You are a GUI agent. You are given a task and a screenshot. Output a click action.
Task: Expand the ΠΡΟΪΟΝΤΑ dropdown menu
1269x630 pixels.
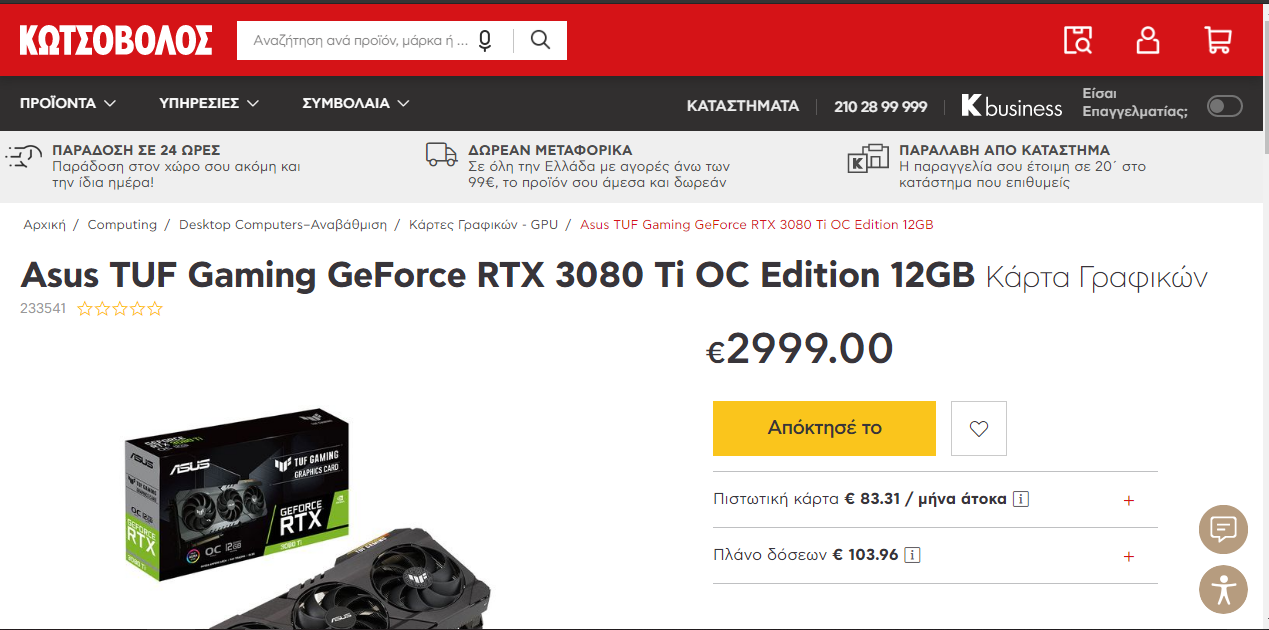click(68, 103)
